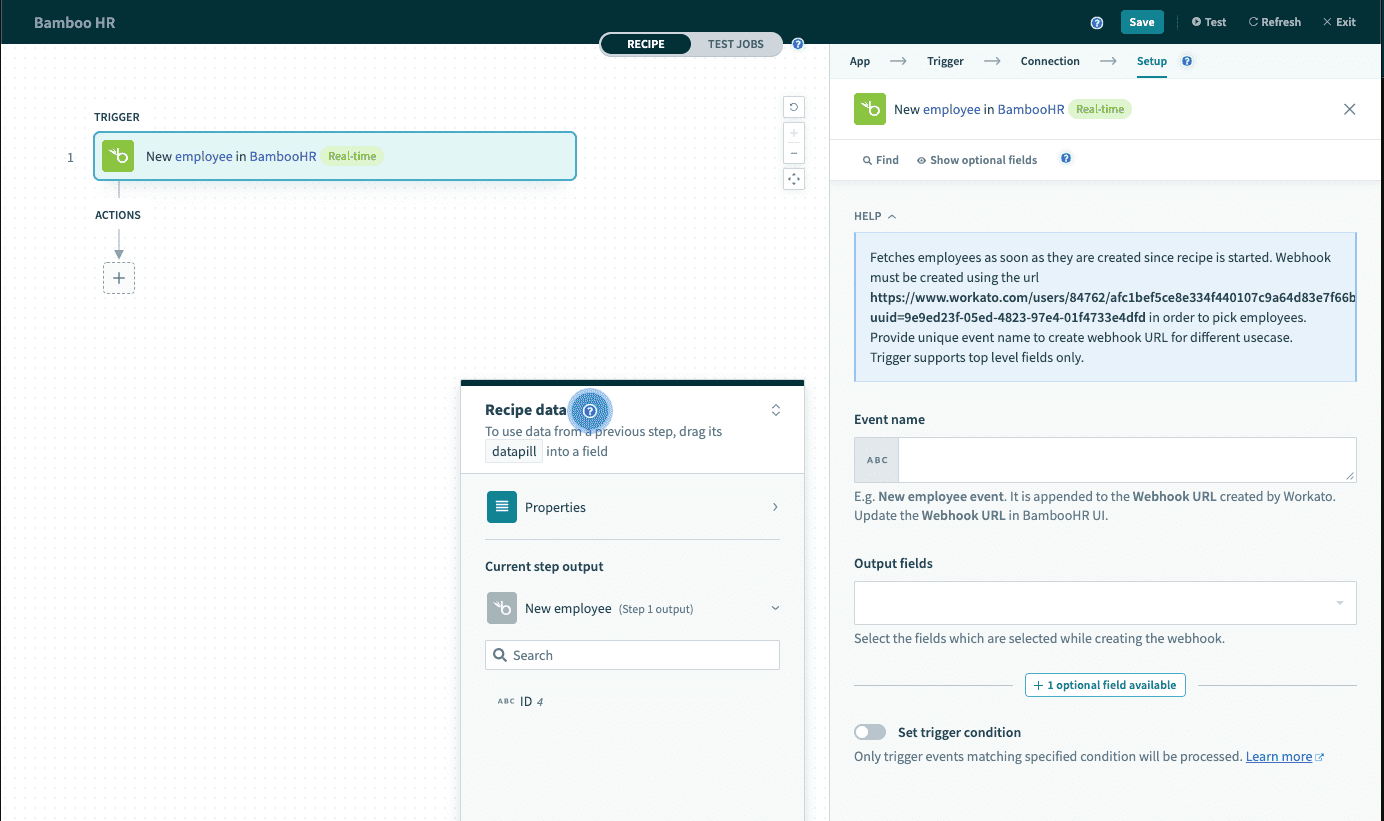Click the Save button
Image resolution: width=1384 pixels, height=821 pixels.
pyautogui.click(x=1141, y=22)
